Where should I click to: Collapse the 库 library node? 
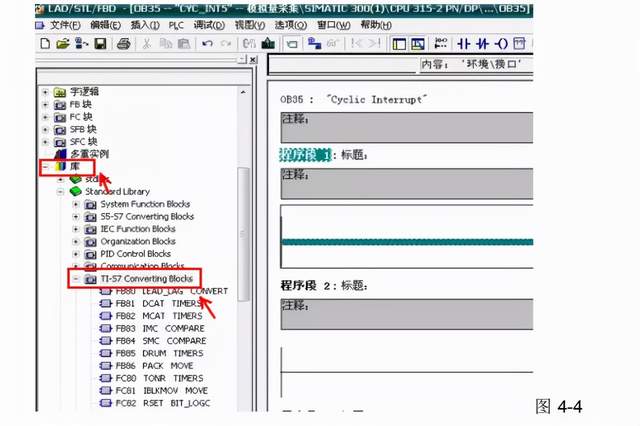pyautogui.click(x=45, y=167)
